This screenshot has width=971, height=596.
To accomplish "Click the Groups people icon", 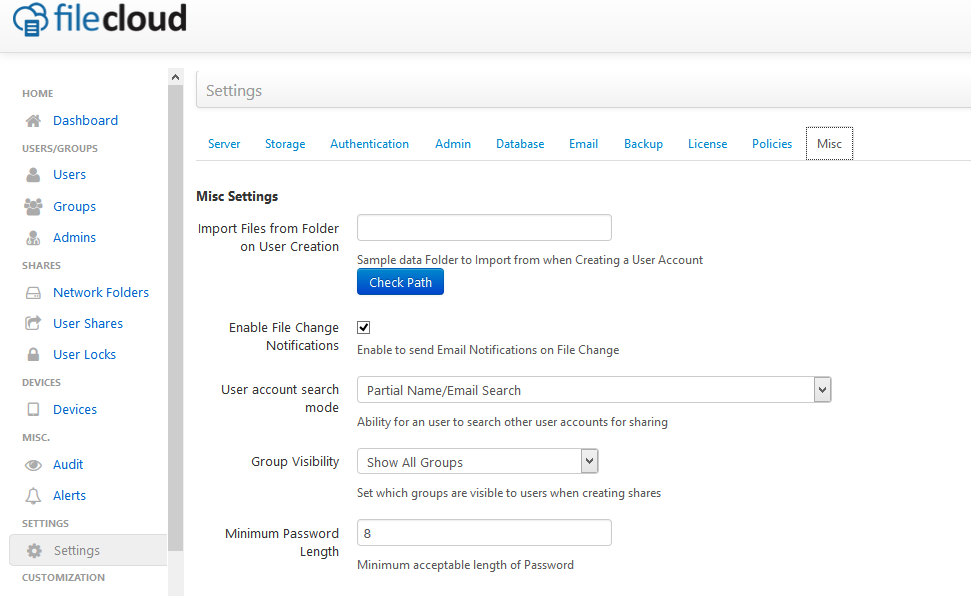I will [x=33, y=206].
